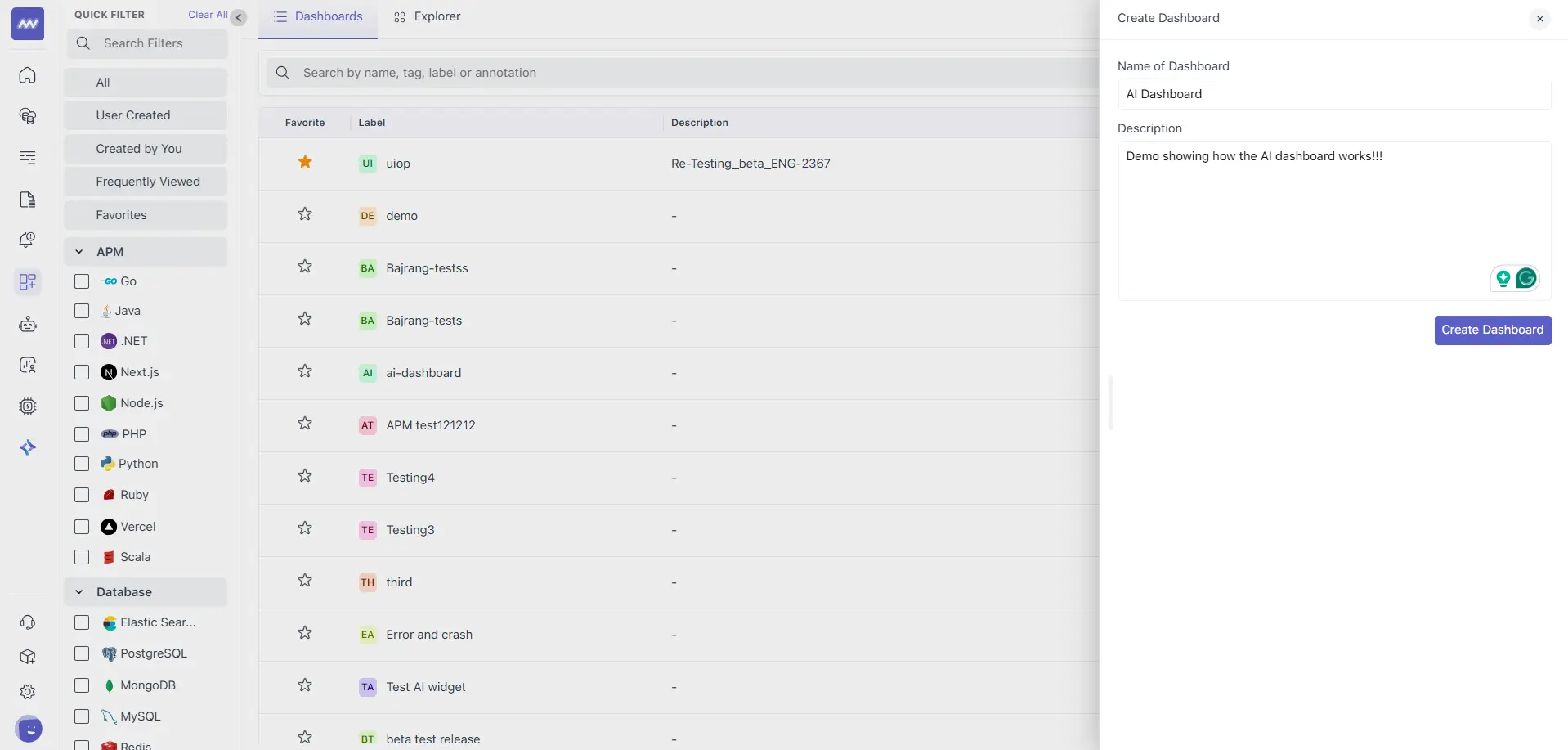Screen dimensions: 1568x750
Task: Collapse the APM filter section
Action: coord(79,252)
